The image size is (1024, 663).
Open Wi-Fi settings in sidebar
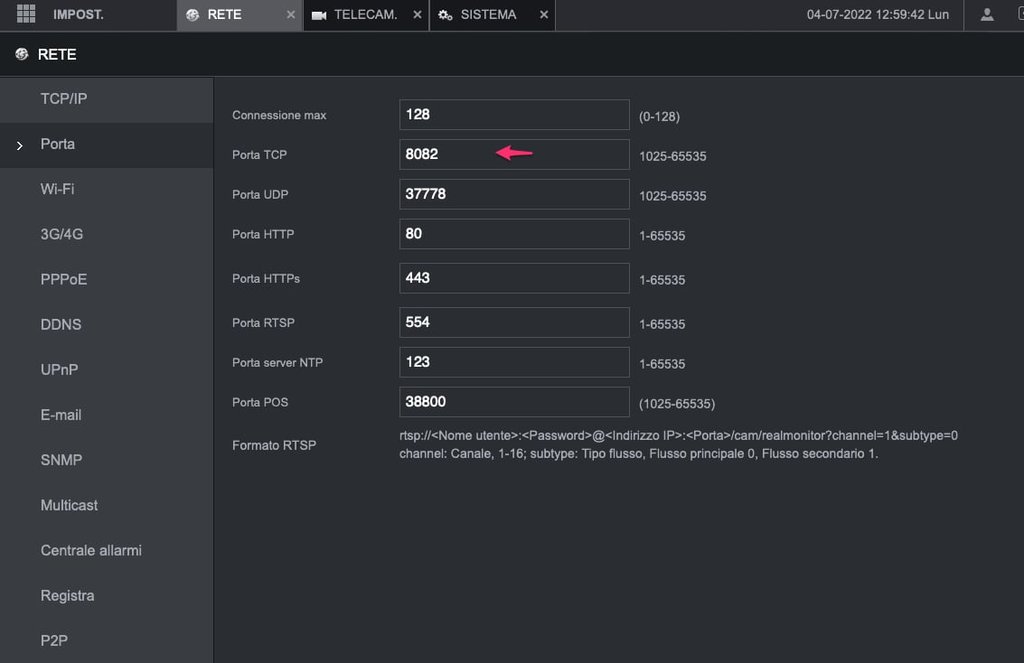pos(106,189)
